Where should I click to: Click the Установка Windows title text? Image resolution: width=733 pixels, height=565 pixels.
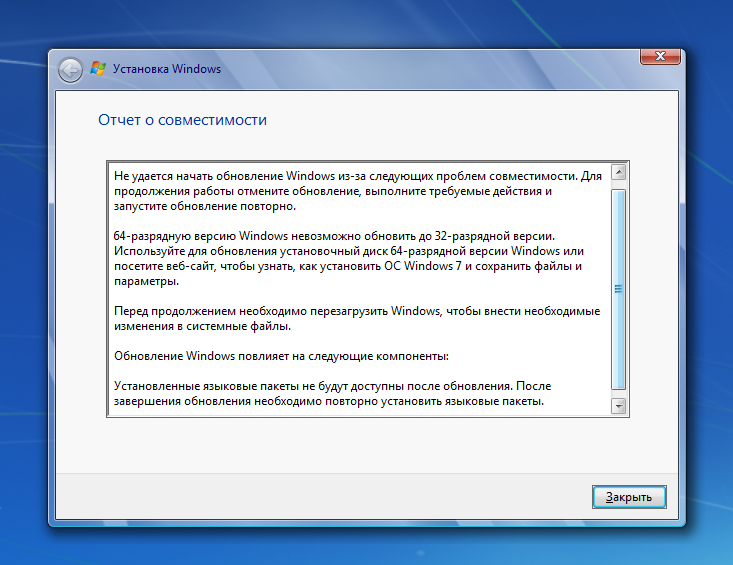point(167,69)
